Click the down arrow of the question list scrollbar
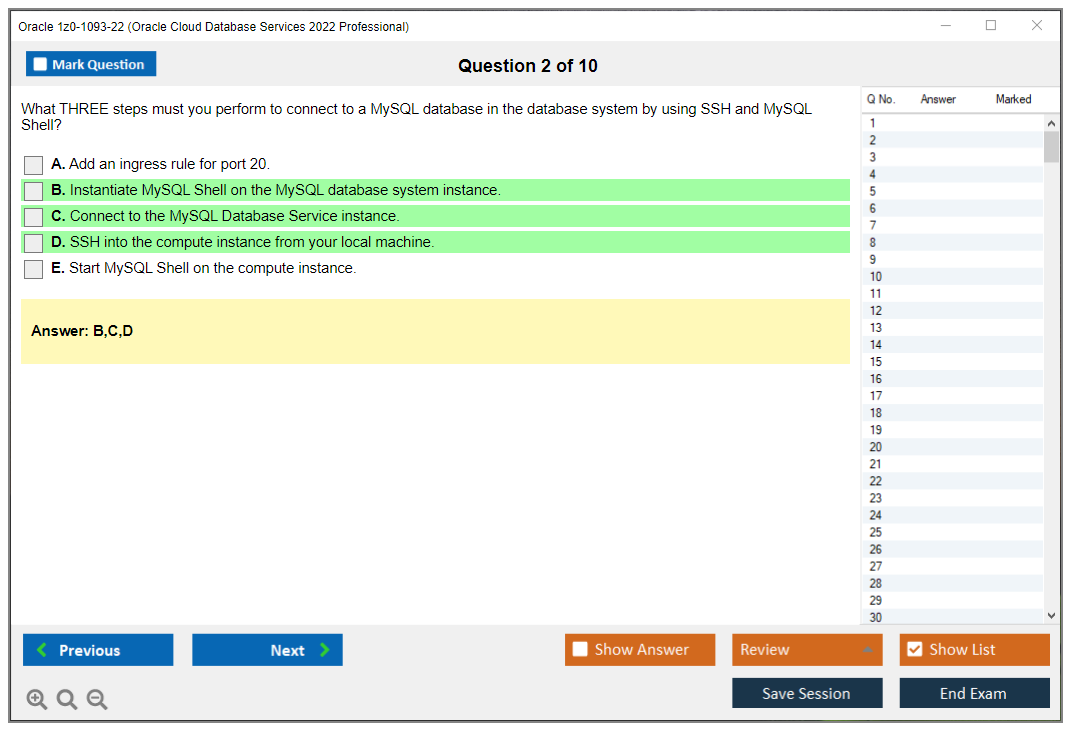 [x=1052, y=615]
